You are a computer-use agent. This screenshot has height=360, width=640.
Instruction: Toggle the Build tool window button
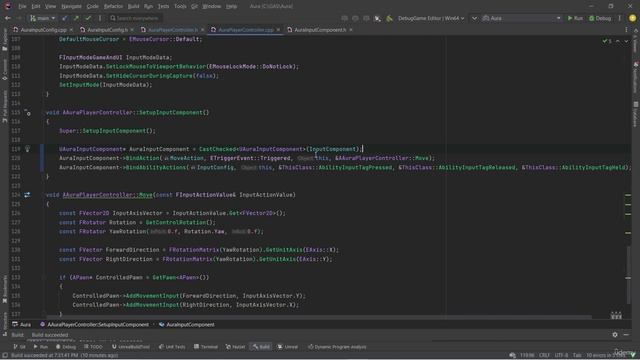261,347
